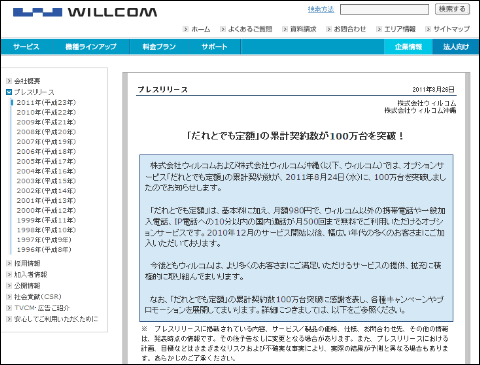Open 2003年(平成15年) press releases
The image size is (480, 365).
[46, 181]
